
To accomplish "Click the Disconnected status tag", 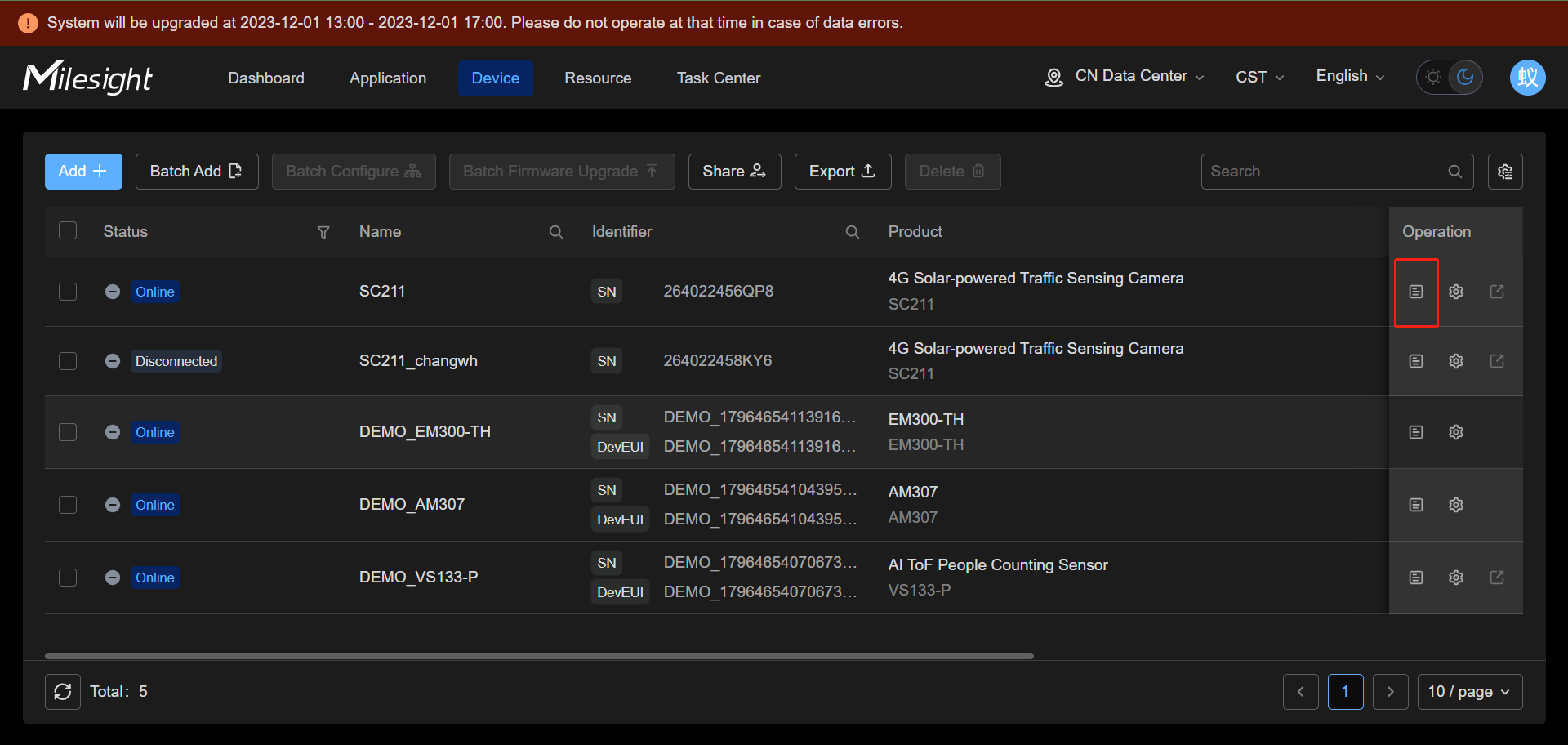I will pyautogui.click(x=176, y=361).
